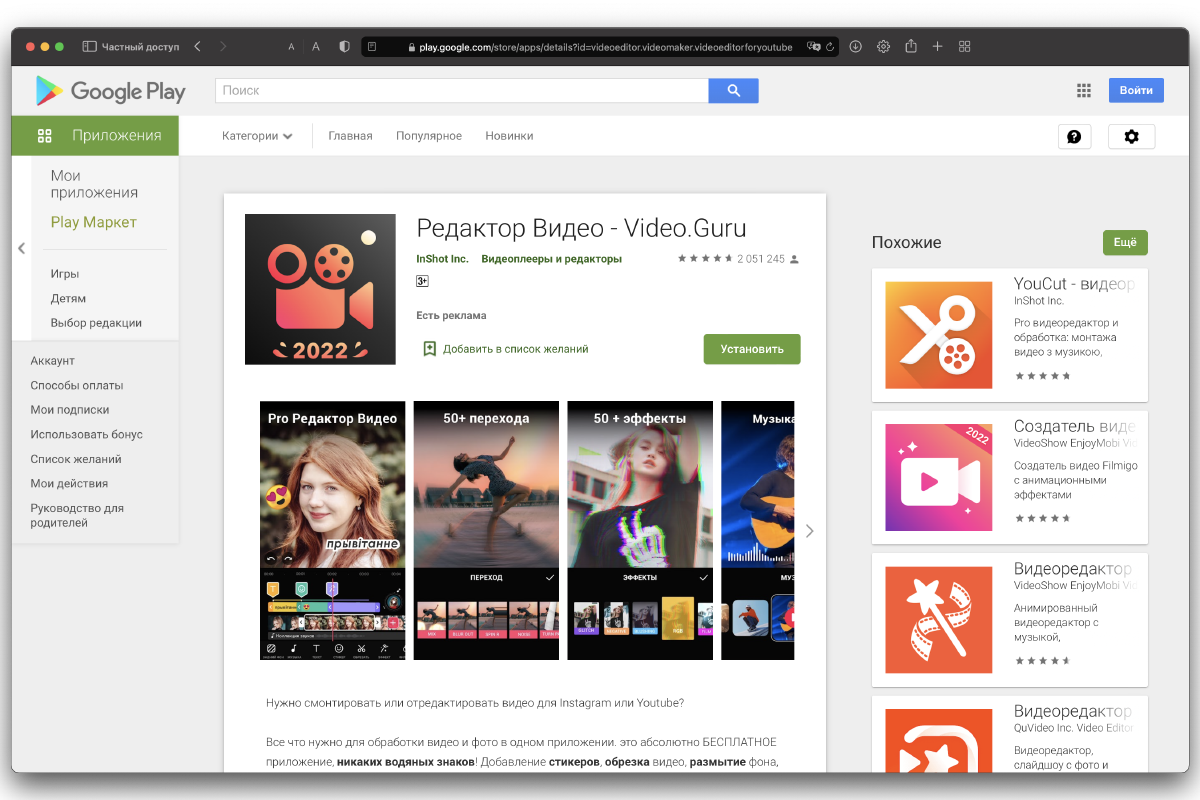Click the Video.Guru app icon
Viewport: 1200px width, 800px height.
click(320, 289)
